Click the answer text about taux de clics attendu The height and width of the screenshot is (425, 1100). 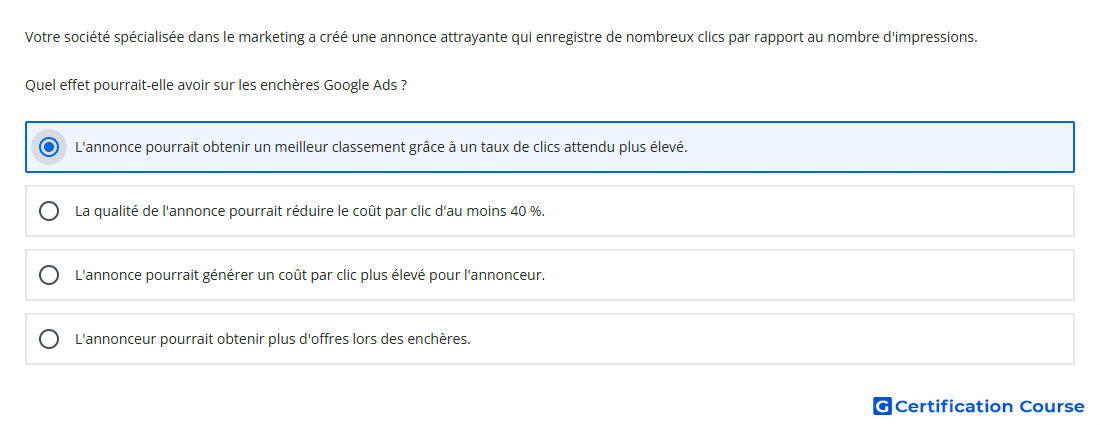[x=381, y=147]
